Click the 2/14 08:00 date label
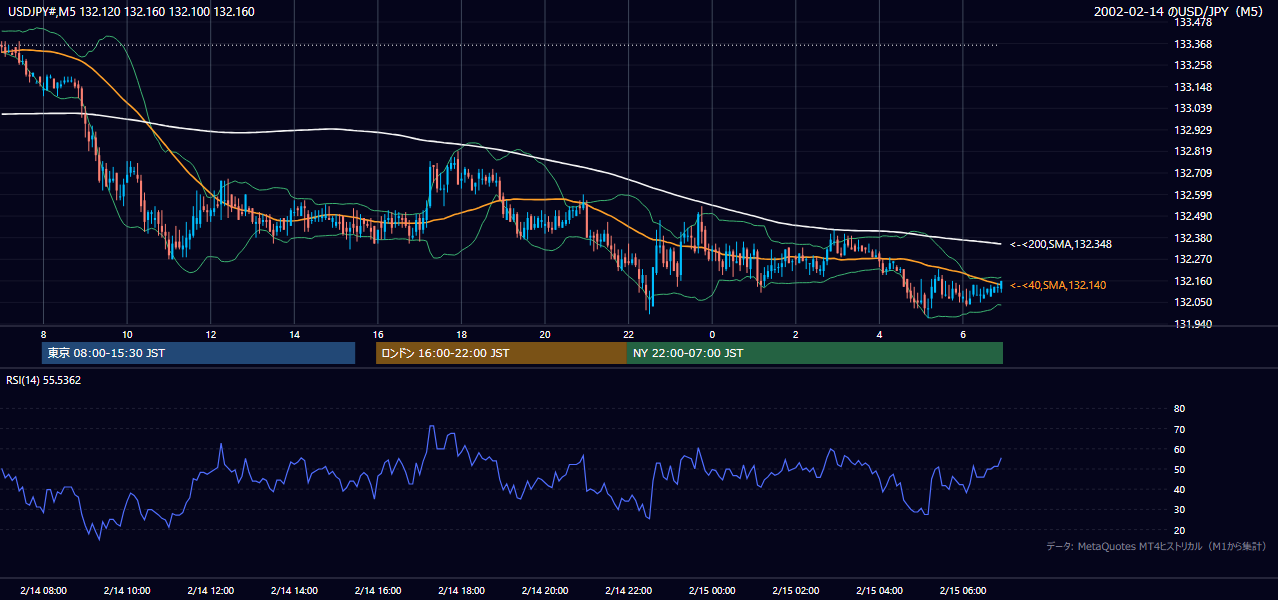 [43, 590]
